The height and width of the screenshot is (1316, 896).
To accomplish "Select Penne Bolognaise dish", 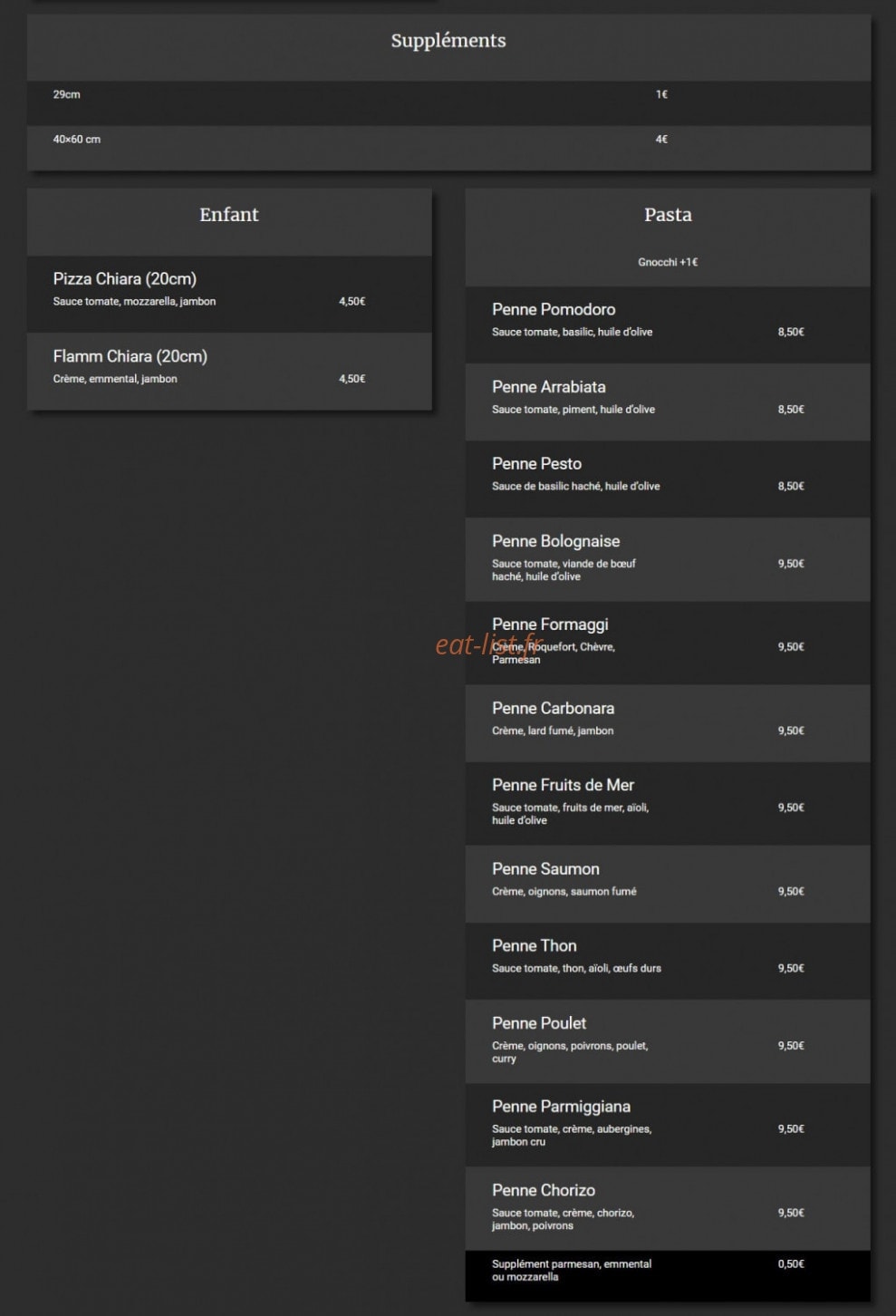I will click(668, 560).
